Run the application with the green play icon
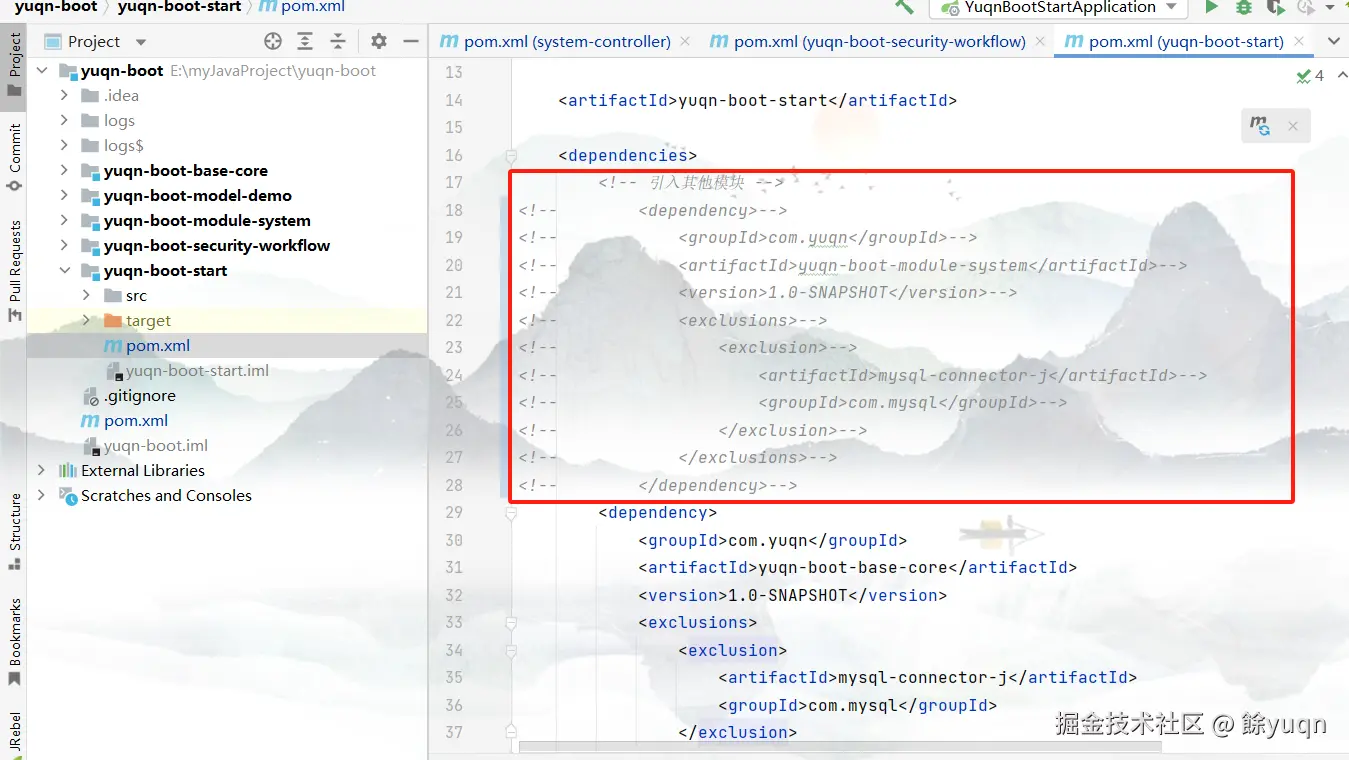 tap(1211, 7)
